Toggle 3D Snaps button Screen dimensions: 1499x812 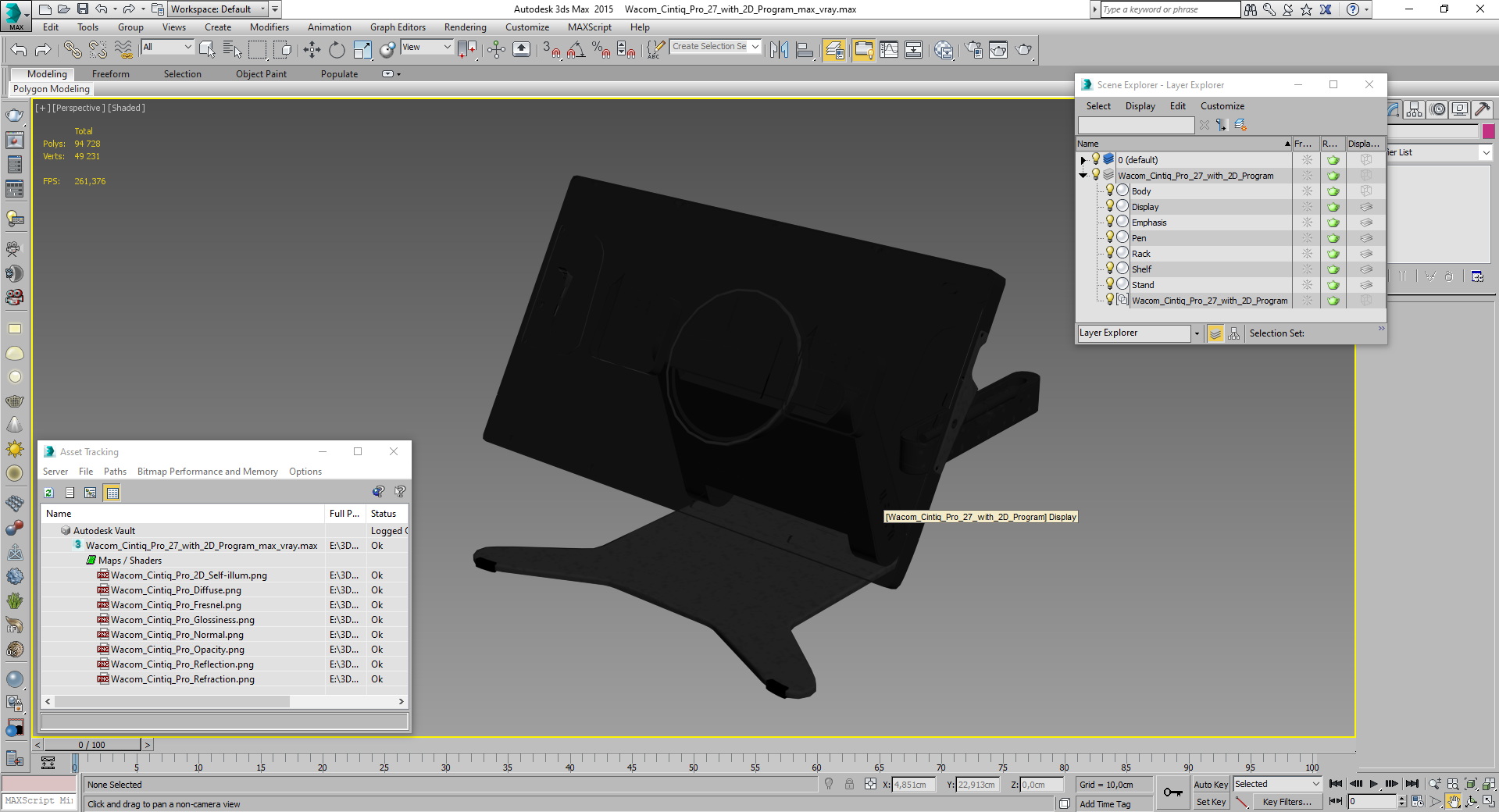click(551, 50)
